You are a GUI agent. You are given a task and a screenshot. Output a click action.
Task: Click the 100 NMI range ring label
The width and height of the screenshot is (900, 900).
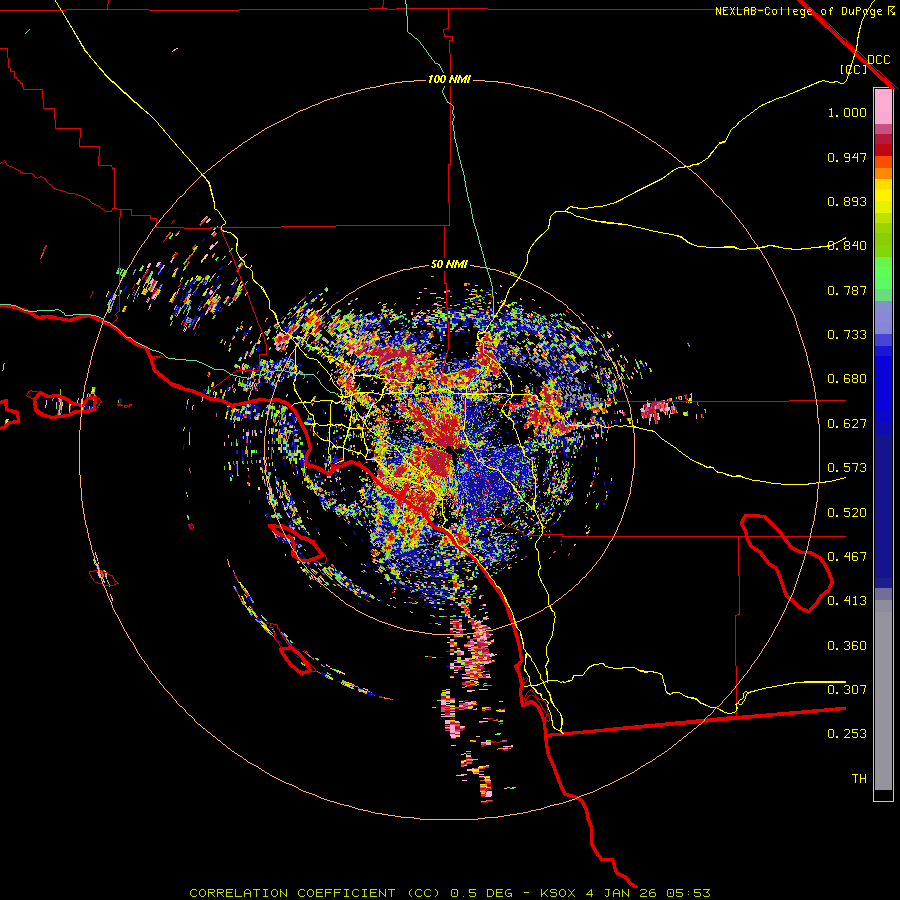(449, 79)
